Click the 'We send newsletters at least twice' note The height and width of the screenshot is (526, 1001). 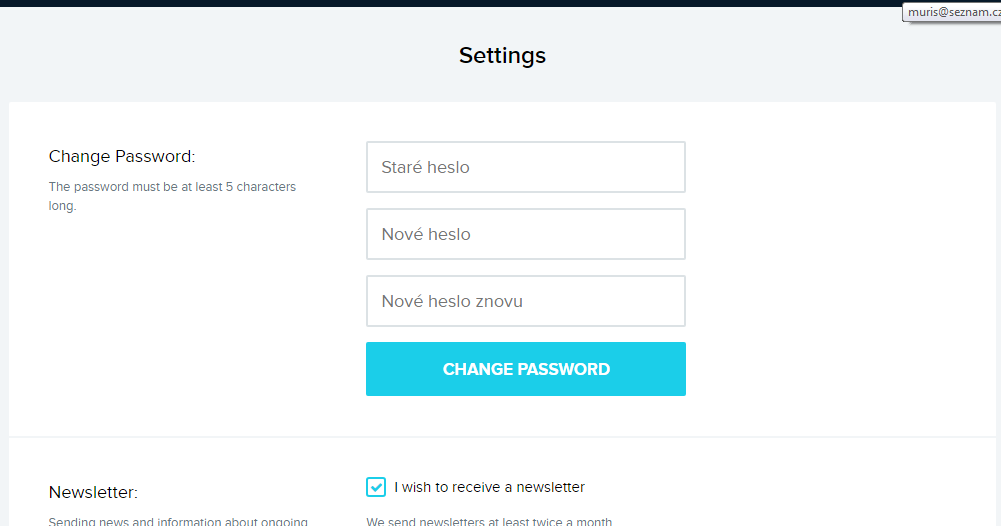[489, 521]
